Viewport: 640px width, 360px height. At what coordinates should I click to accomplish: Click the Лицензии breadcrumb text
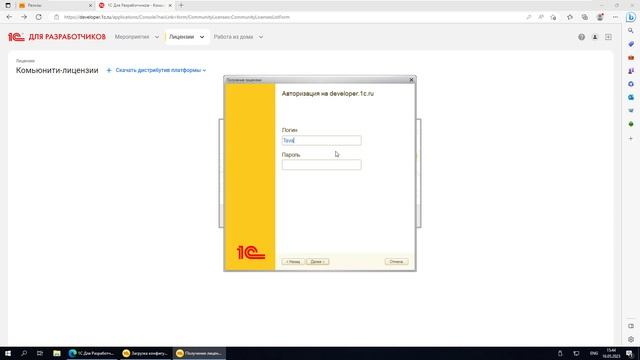[x=25, y=61]
